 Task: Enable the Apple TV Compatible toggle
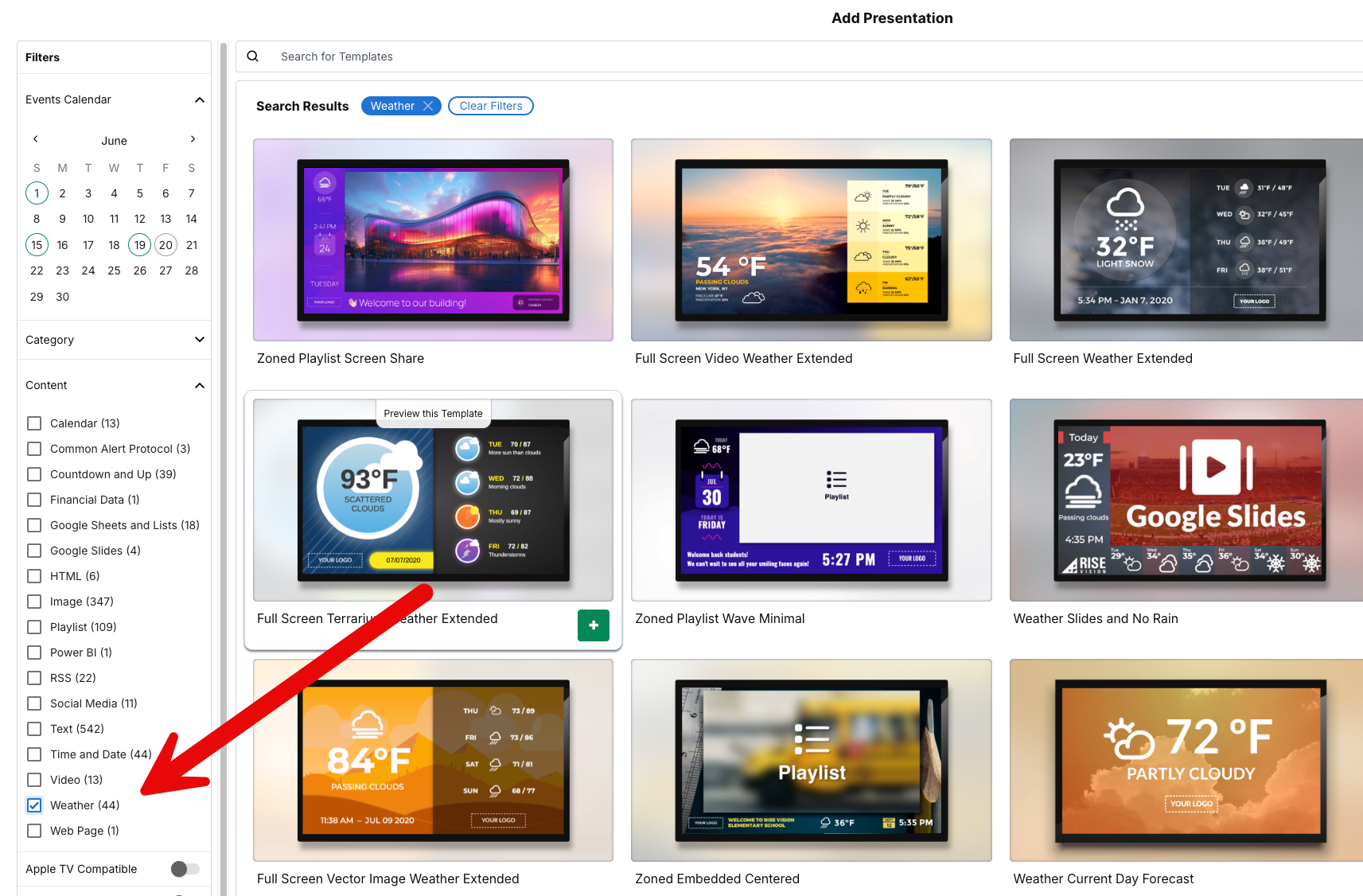coord(185,869)
